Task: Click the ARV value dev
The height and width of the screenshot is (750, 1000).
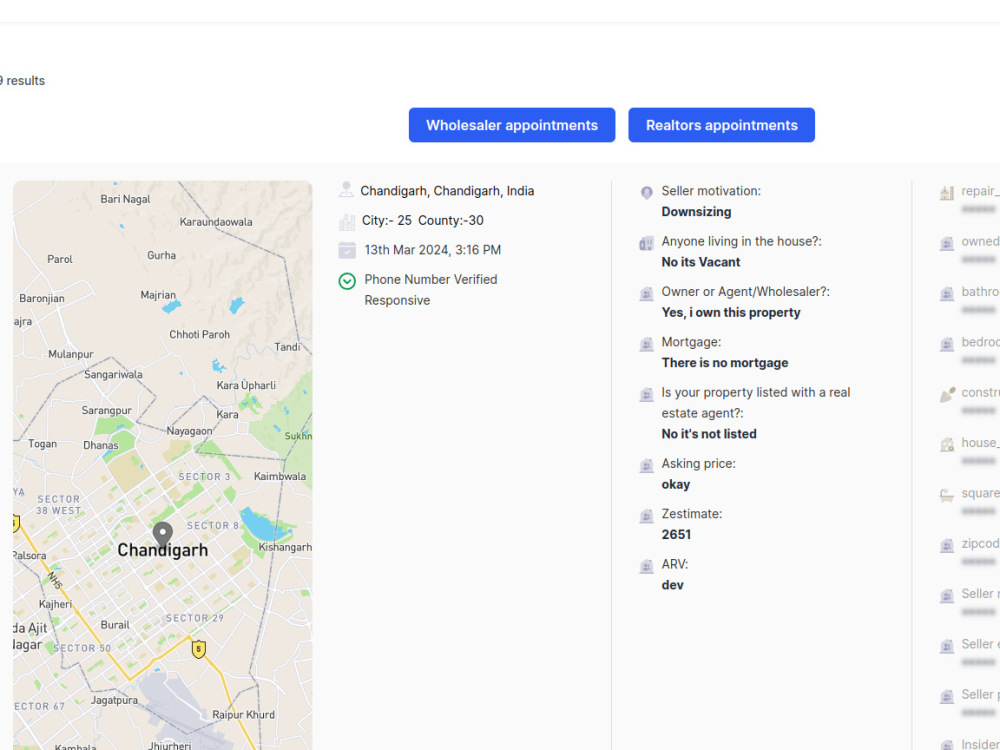Action: [673, 585]
